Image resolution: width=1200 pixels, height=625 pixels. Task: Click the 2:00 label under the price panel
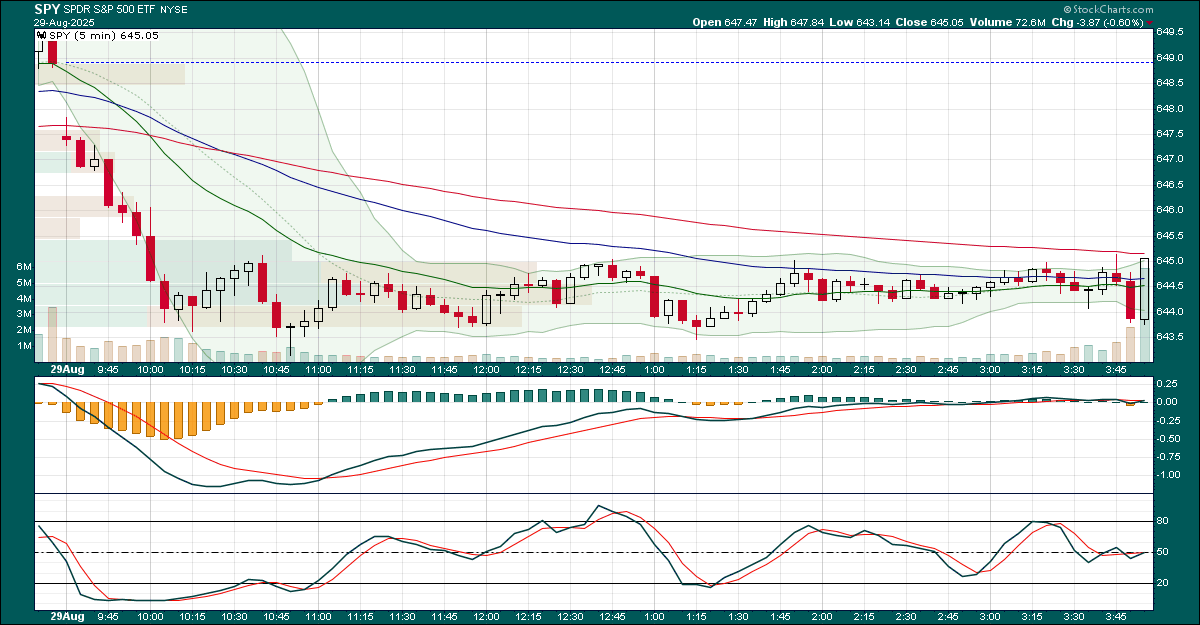[822, 369]
